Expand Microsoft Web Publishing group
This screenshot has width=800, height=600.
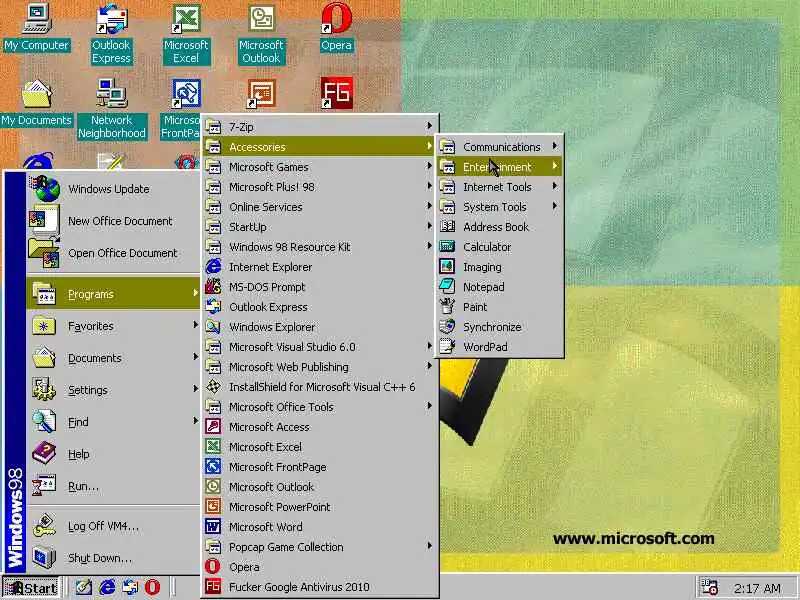click(319, 367)
